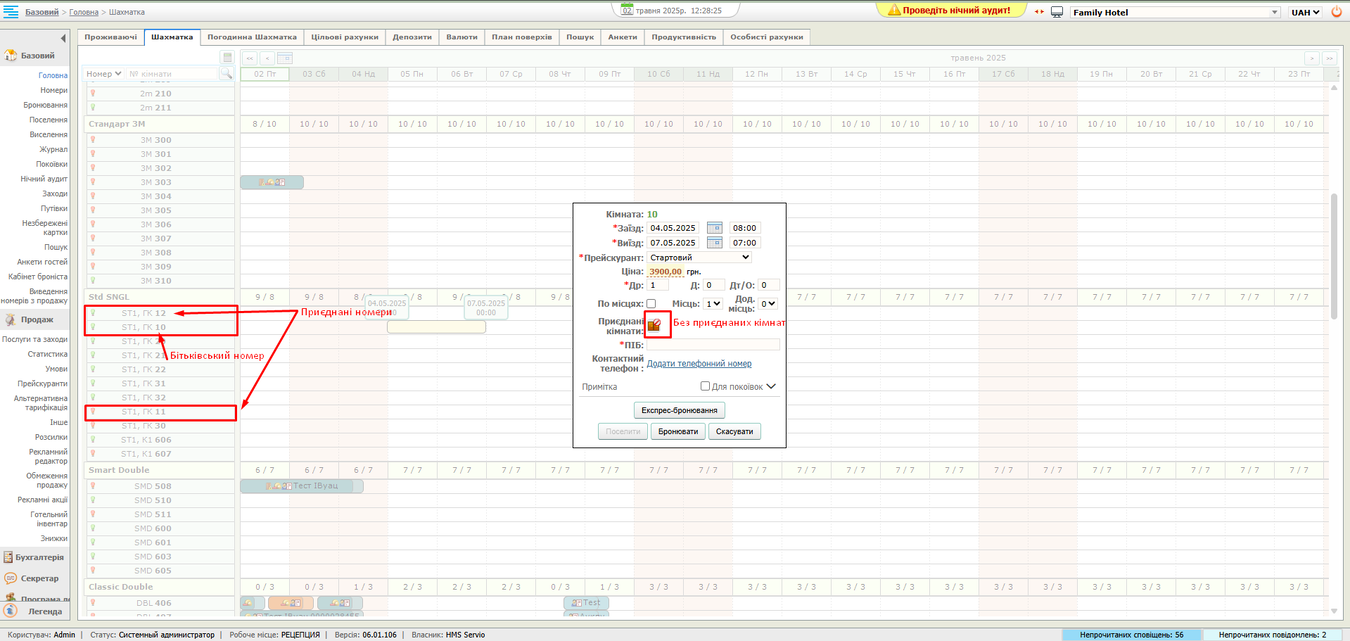Viewport: 1350px width, 641px height.
Task: Click the connected rooms icon
Action: [654, 324]
